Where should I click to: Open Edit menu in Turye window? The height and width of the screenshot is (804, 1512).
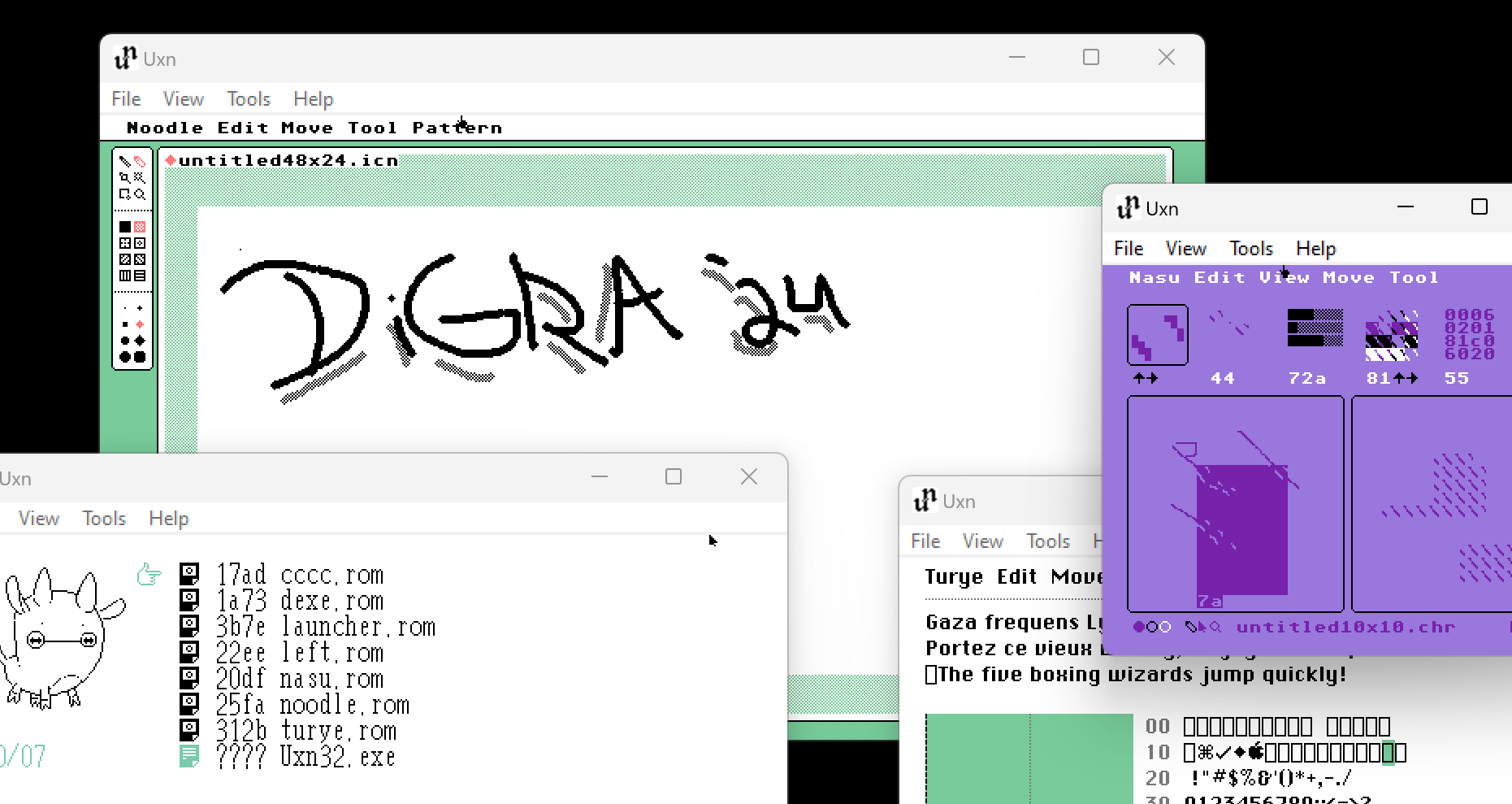(1016, 576)
